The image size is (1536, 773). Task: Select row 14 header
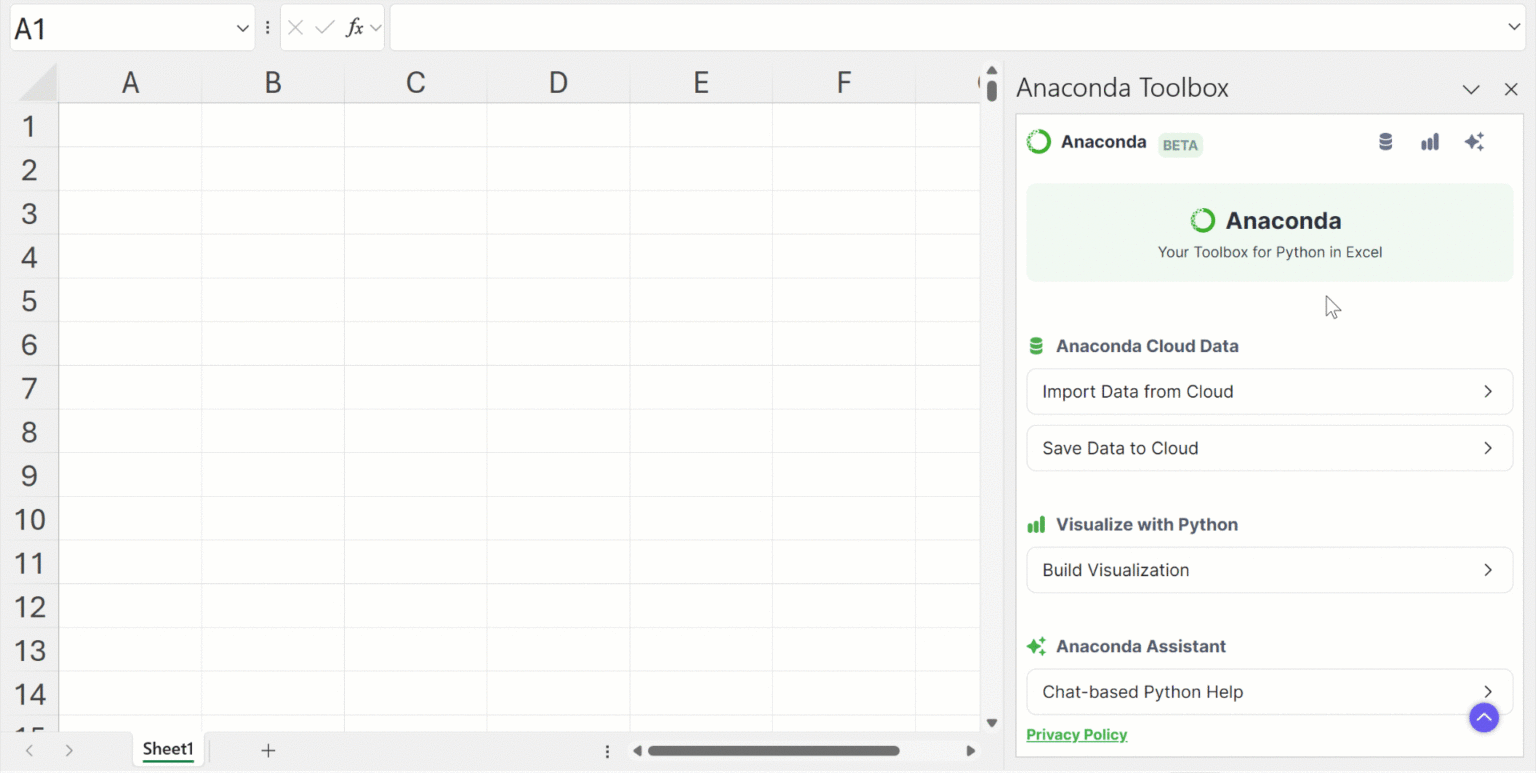[x=30, y=695]
